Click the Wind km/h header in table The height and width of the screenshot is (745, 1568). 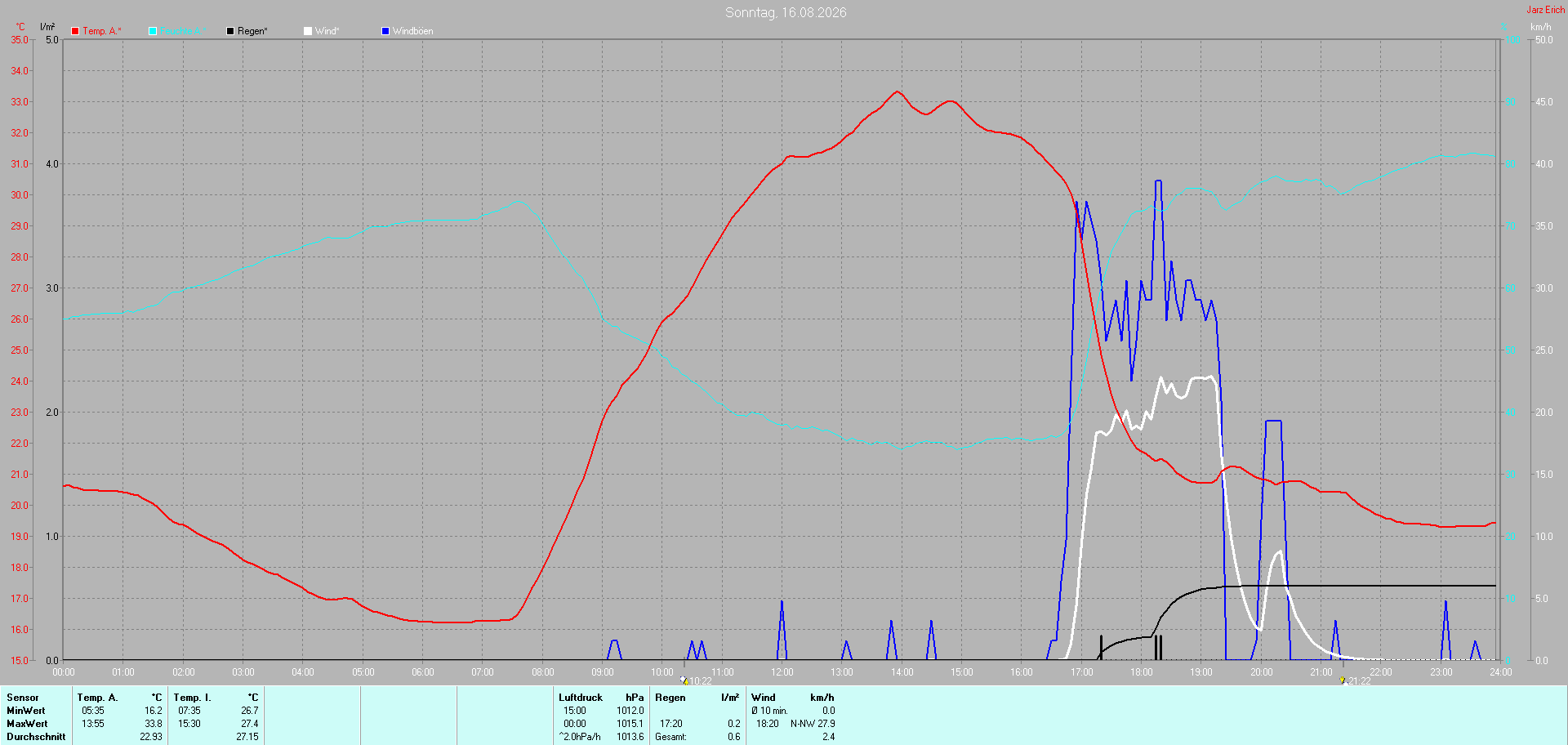pos(793,698)
